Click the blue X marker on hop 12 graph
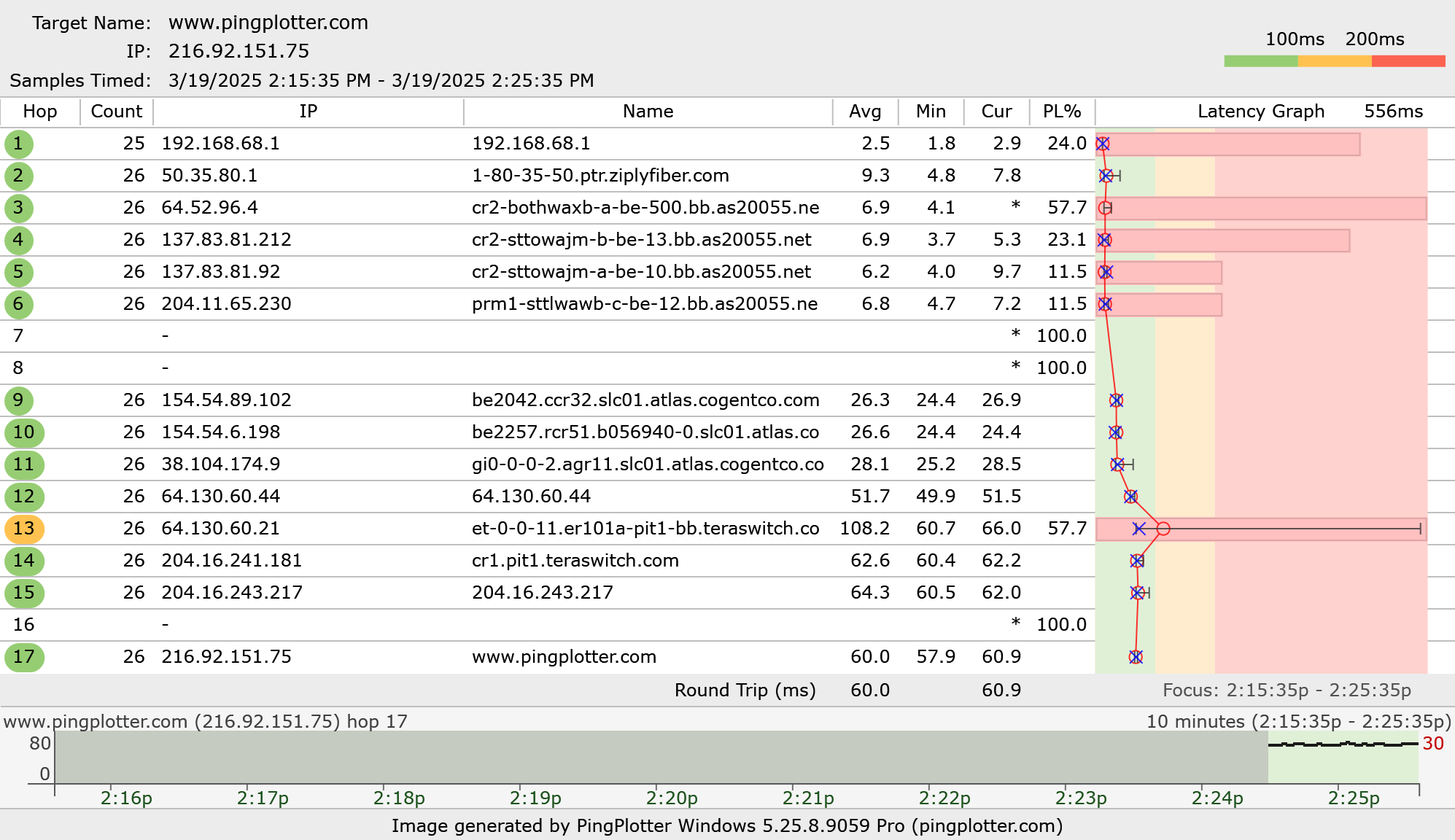The image size is (1455, 840). tap(1130, 497)
